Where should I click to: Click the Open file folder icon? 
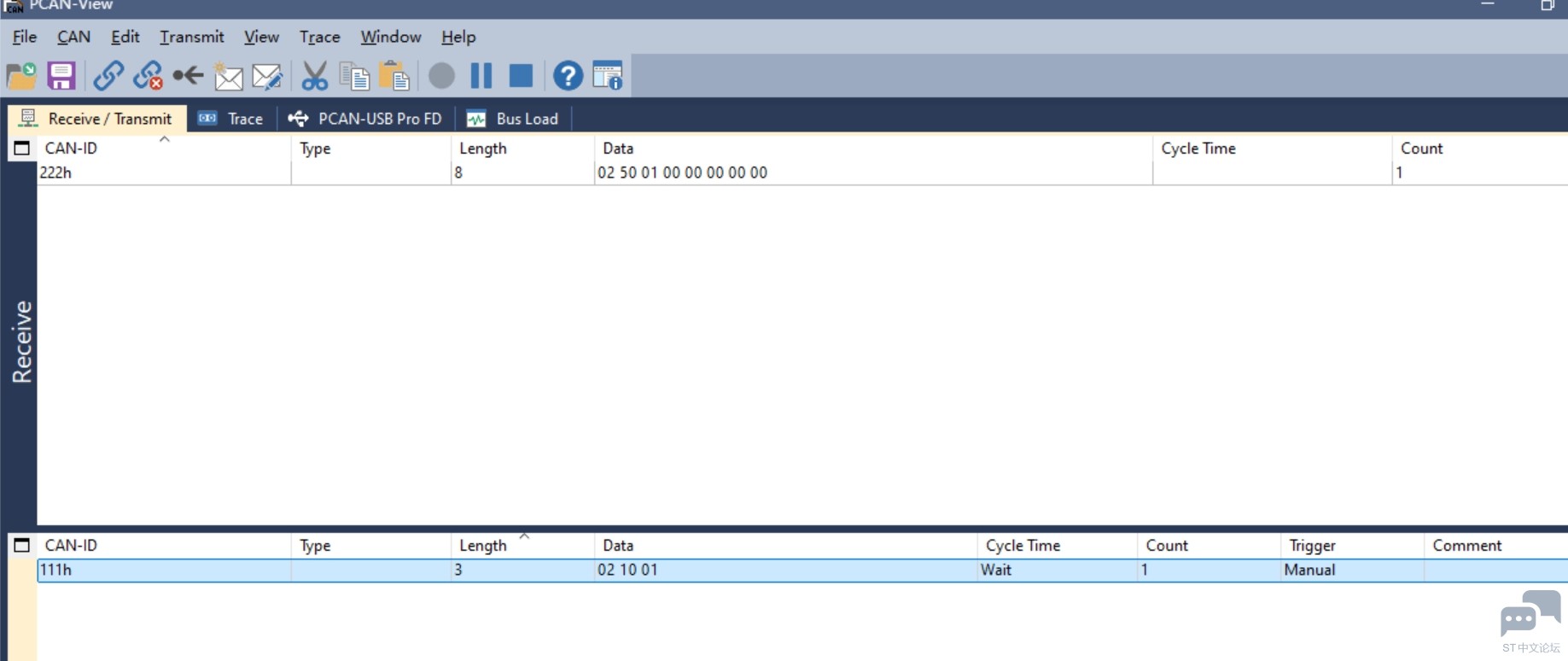(21, 76)
